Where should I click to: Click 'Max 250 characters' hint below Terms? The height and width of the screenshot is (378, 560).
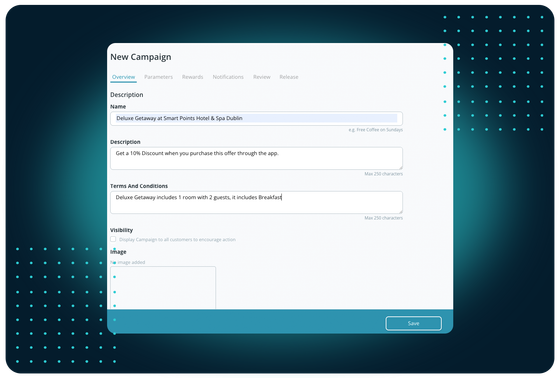coord(384,218)
